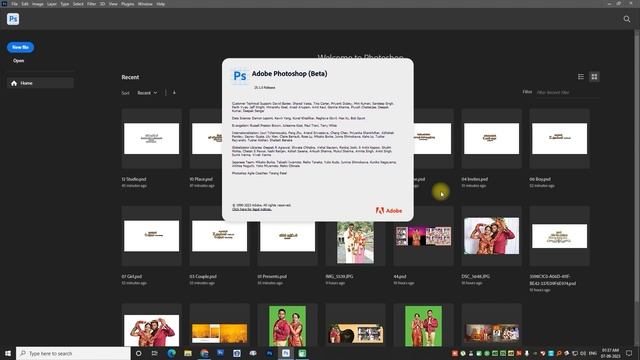The image size is (640, 360).
Task: Click the active Photoshop Beta taskbar icon
Action: [286, 353]
